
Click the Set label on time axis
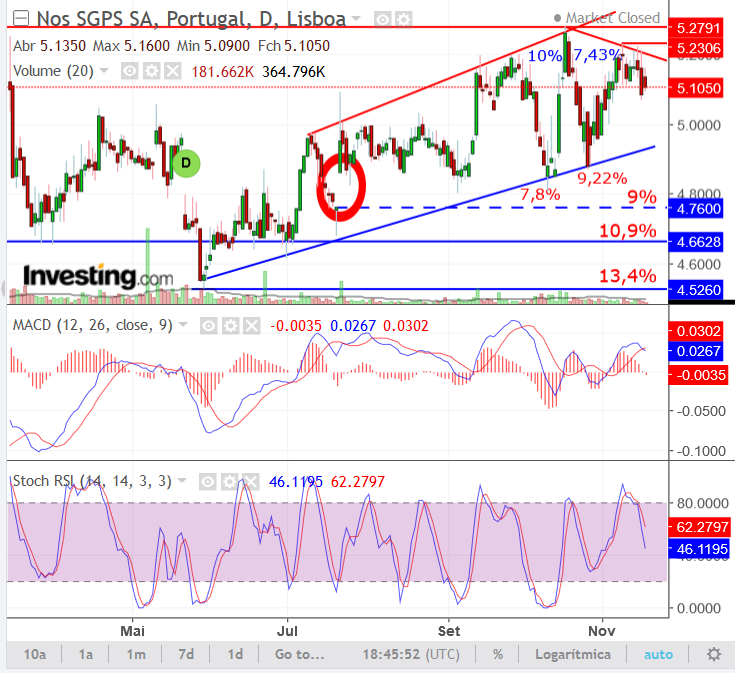pos(449,631)
